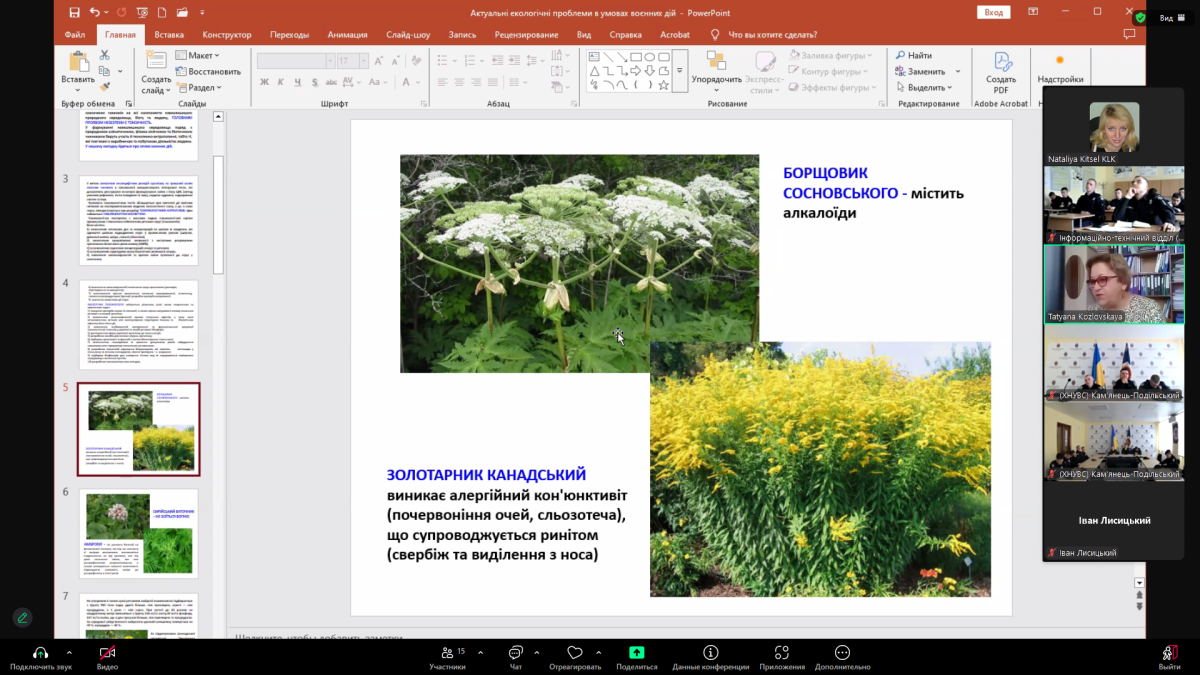Viewport: 1200px width, 675px height.
Task: Click the Вход sign-in button
Action: tap(993, 12)
